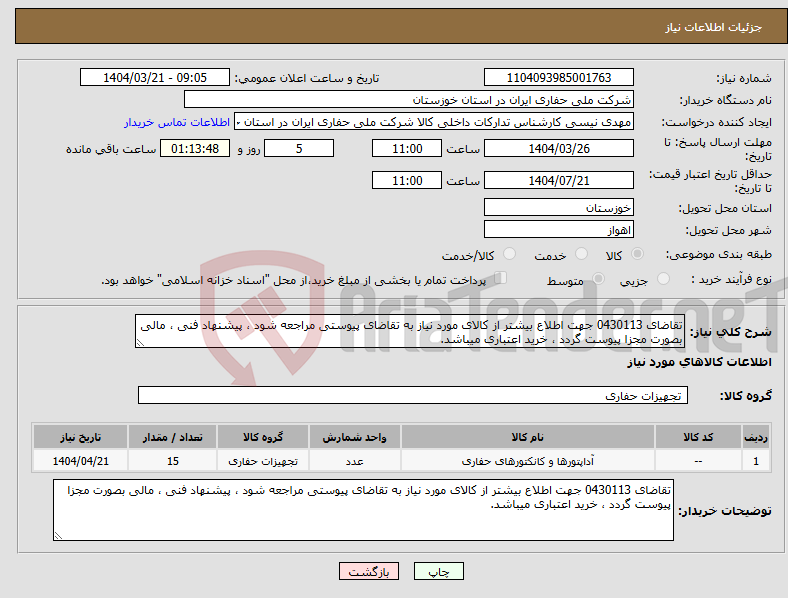Click the تعداد / مقدار column header
This screenshot has width=788, height=598.
pyautogui.click(x=172, y=437)
